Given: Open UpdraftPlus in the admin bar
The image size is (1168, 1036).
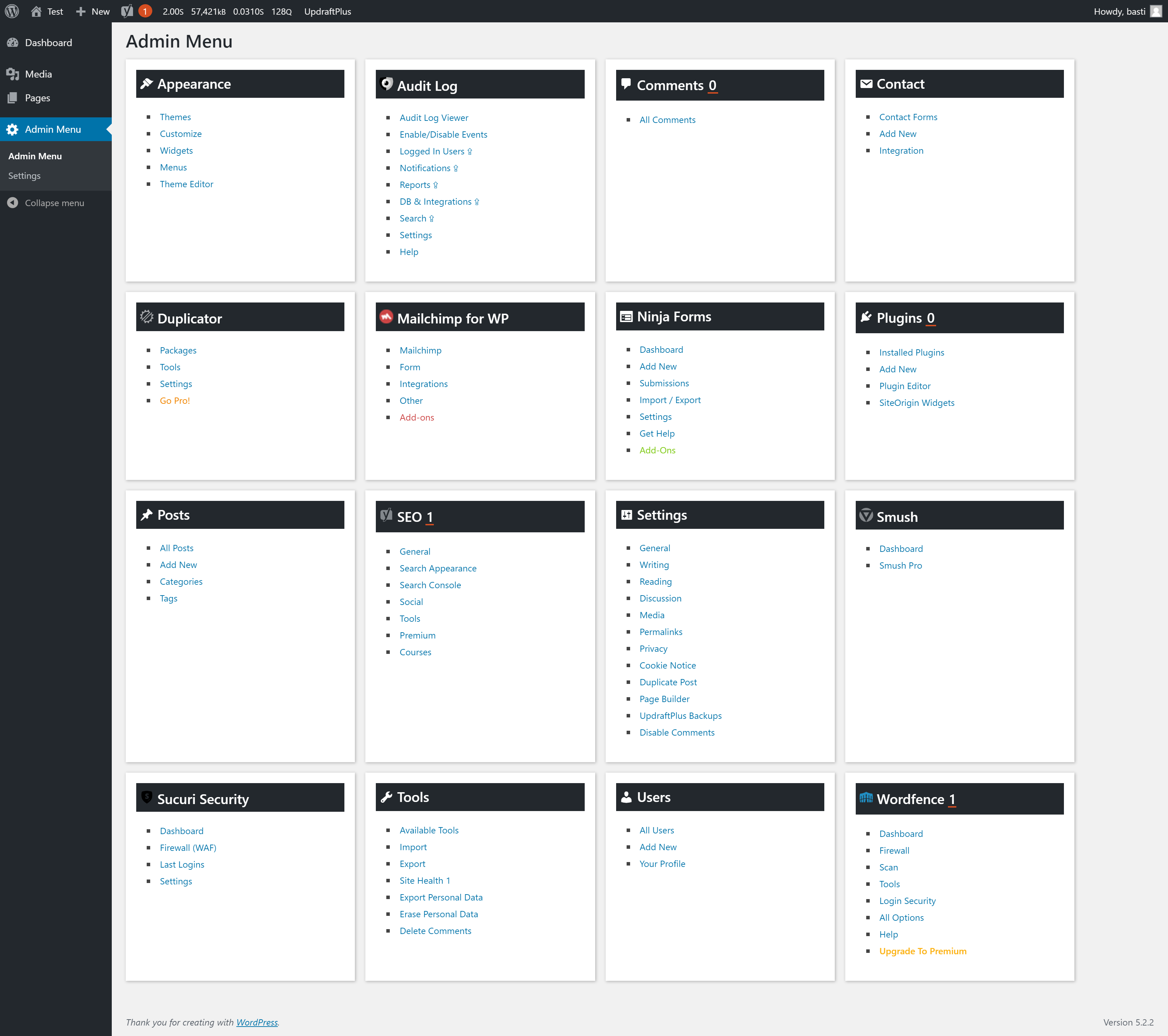Looking at the screenshot, I should 327,12.
